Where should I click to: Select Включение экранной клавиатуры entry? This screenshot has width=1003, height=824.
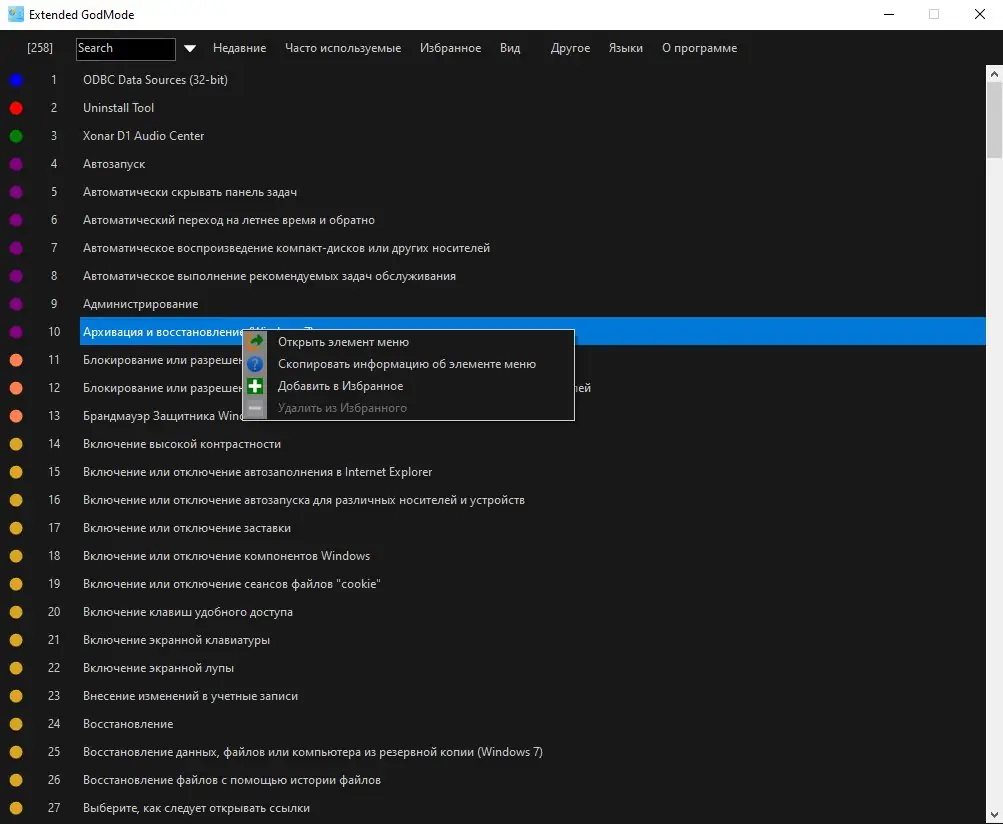tap(177, 640)
